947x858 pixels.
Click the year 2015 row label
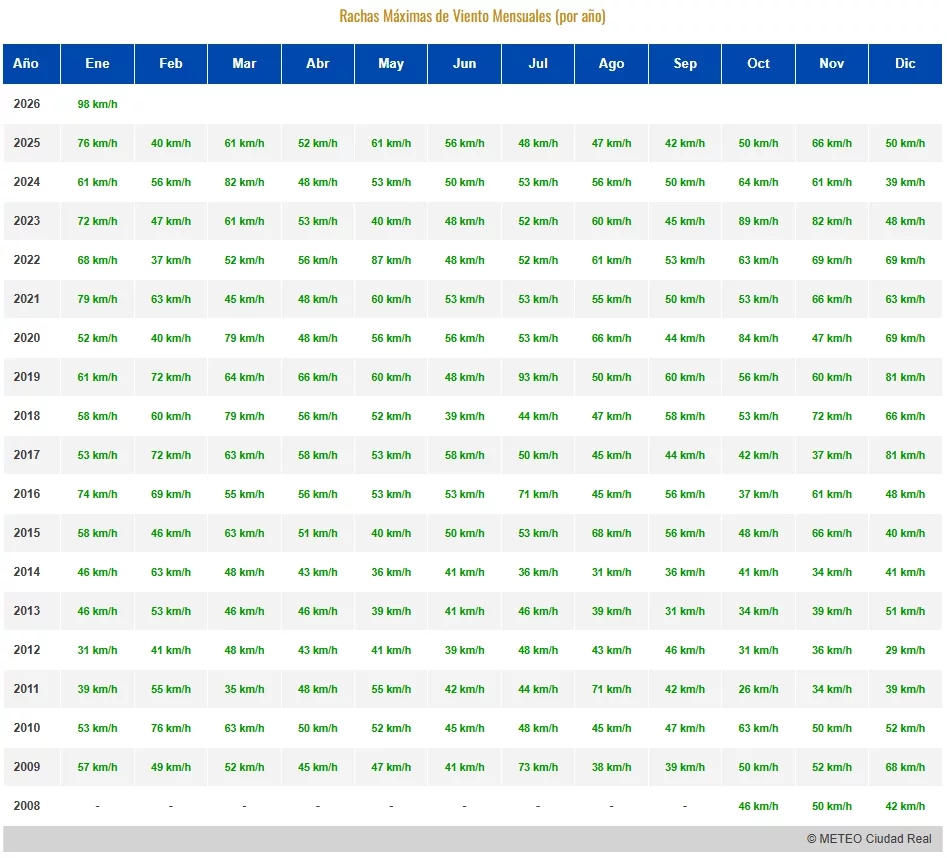pyautogui.click(x=27, y=533)
